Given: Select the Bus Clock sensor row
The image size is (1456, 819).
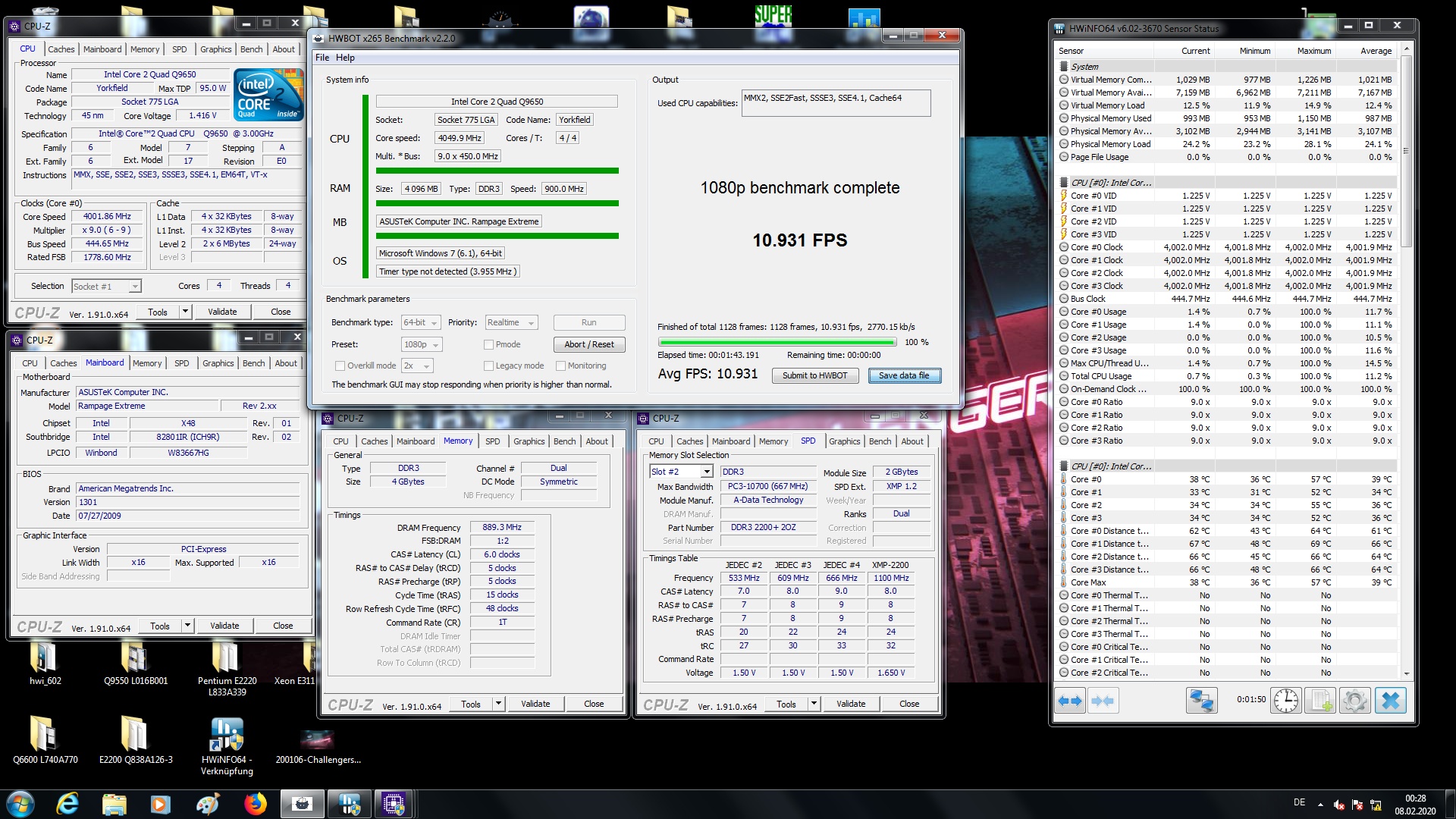Looking at the screenshot, I should [x=1226, y=299].
